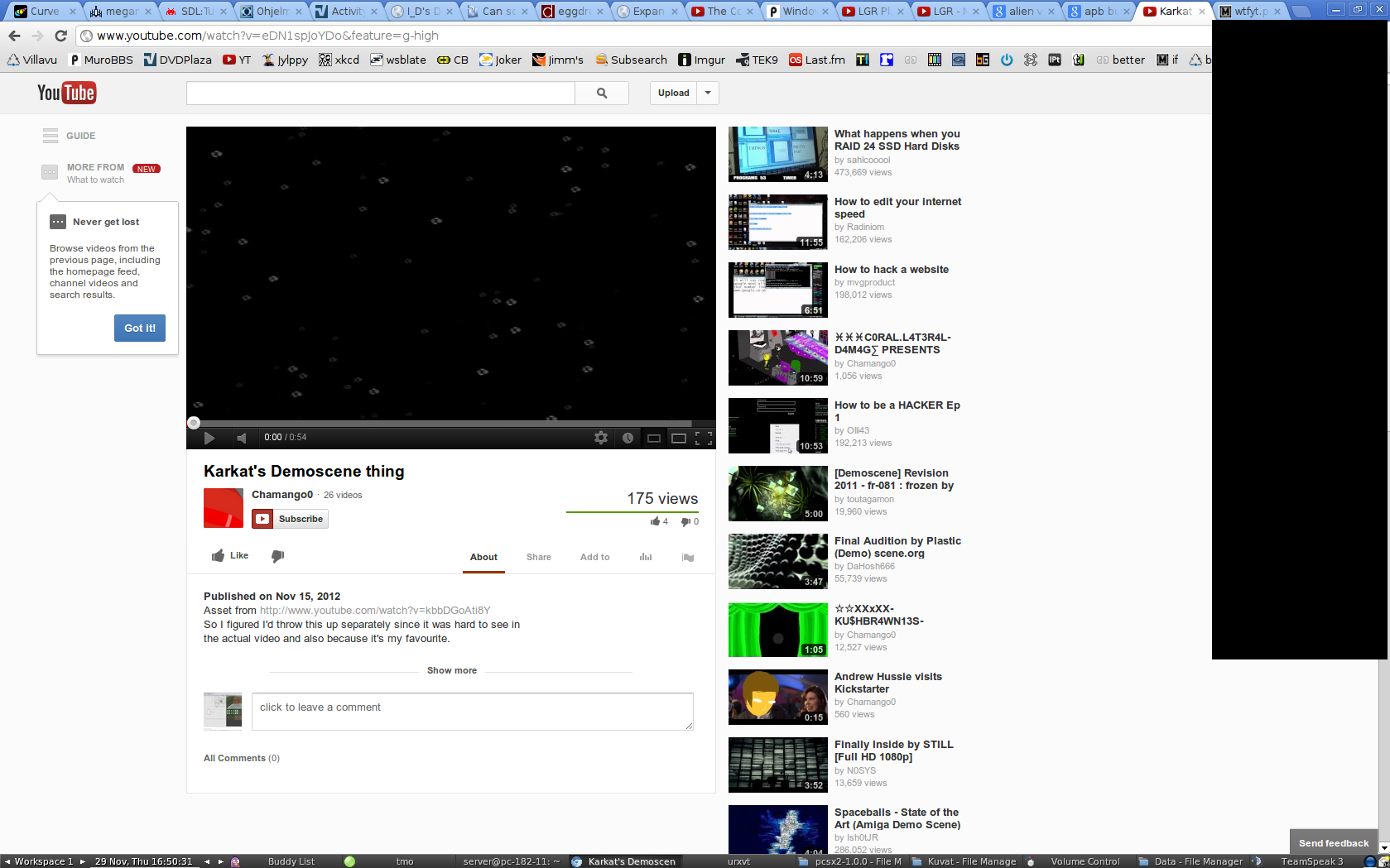The height and width of the screenshot is (868, 1390).
Task: Click the Upload button
Action: coord(674,93)
